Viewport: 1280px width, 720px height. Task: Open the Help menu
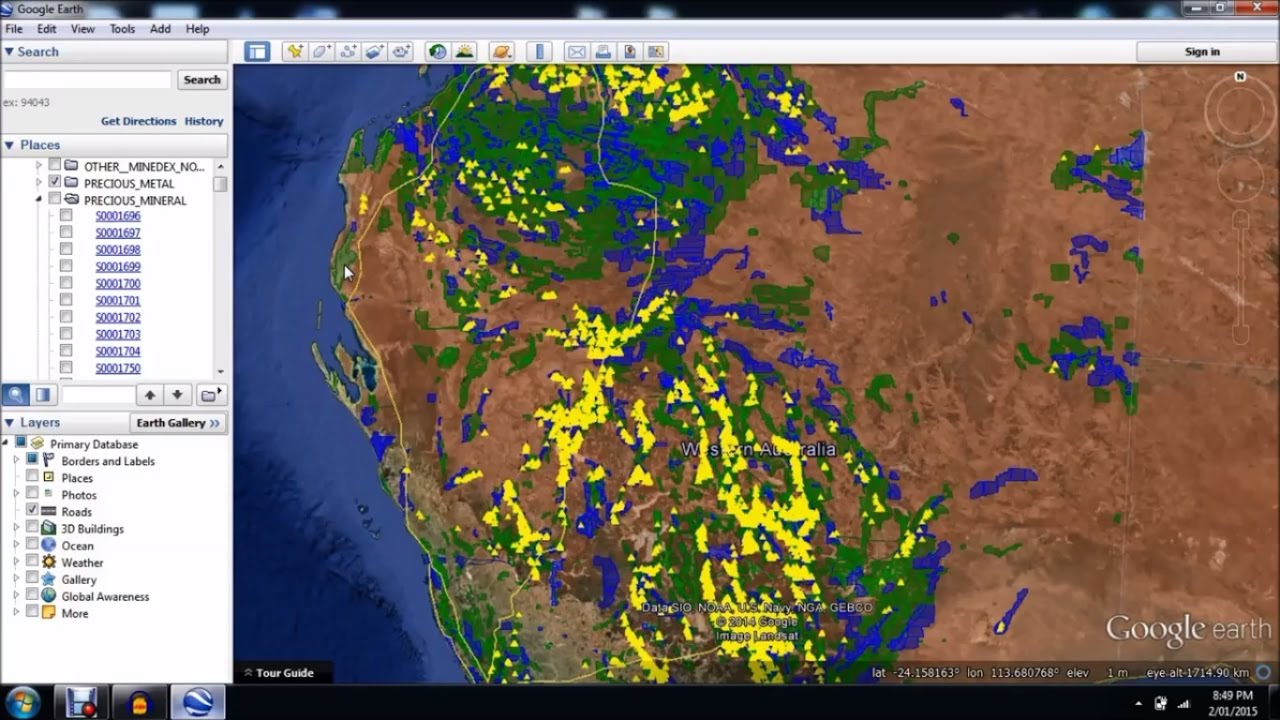[197, 29]
